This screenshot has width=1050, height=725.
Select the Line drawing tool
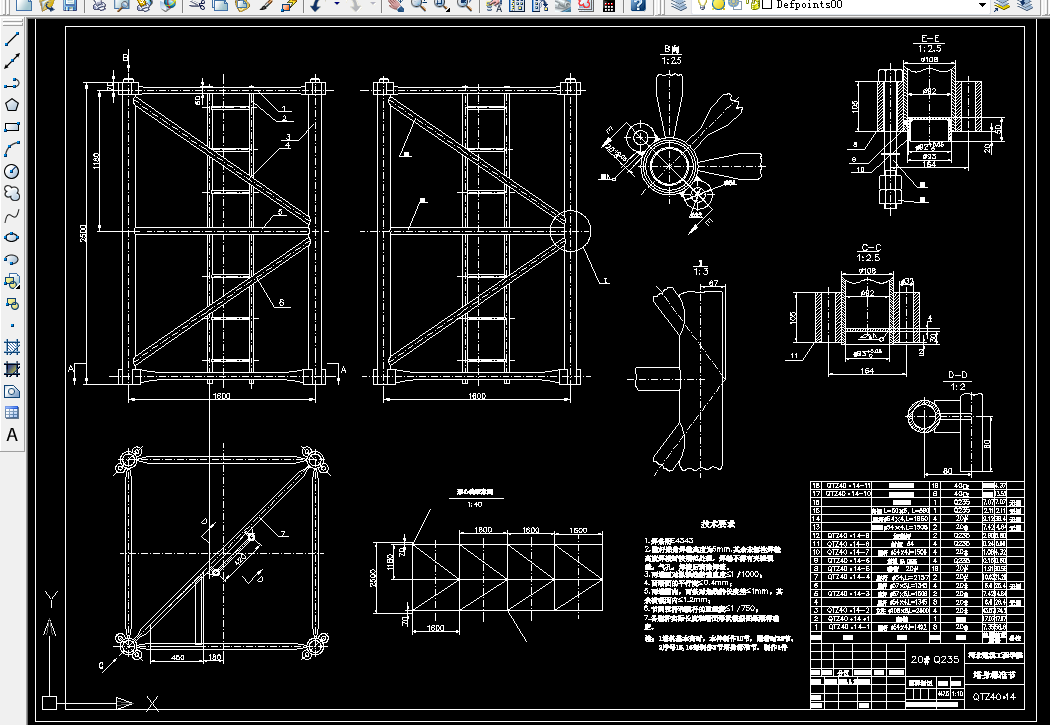point(11,38)
